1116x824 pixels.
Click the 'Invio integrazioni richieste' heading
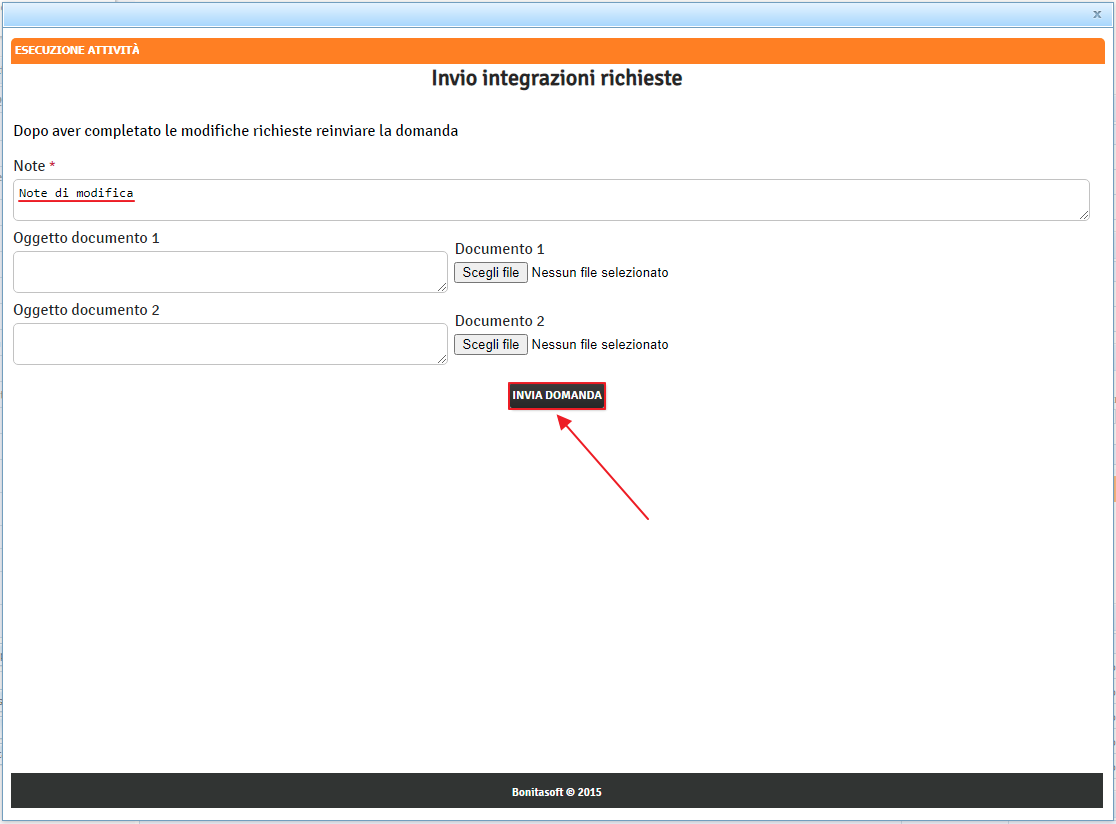[x=557, y=78]
